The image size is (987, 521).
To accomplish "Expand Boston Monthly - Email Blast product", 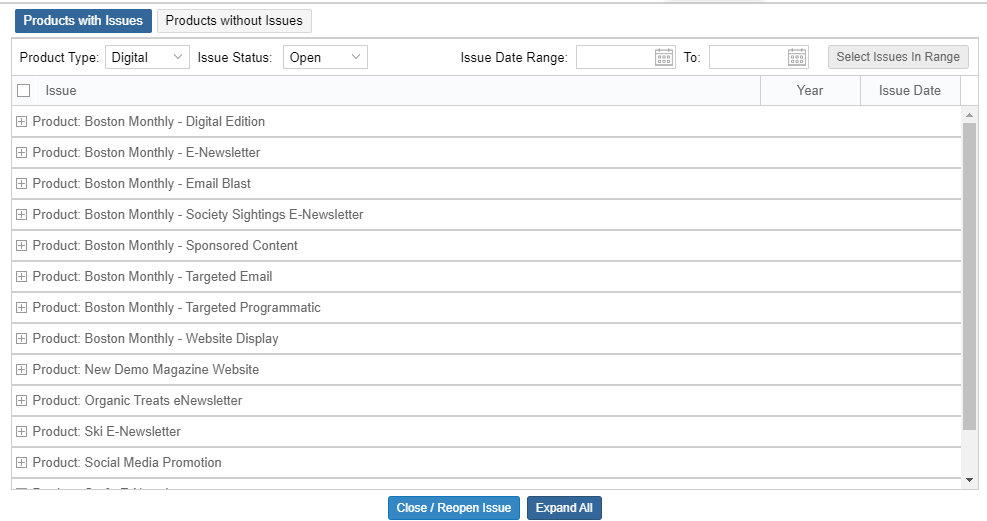I will [21, 183].
